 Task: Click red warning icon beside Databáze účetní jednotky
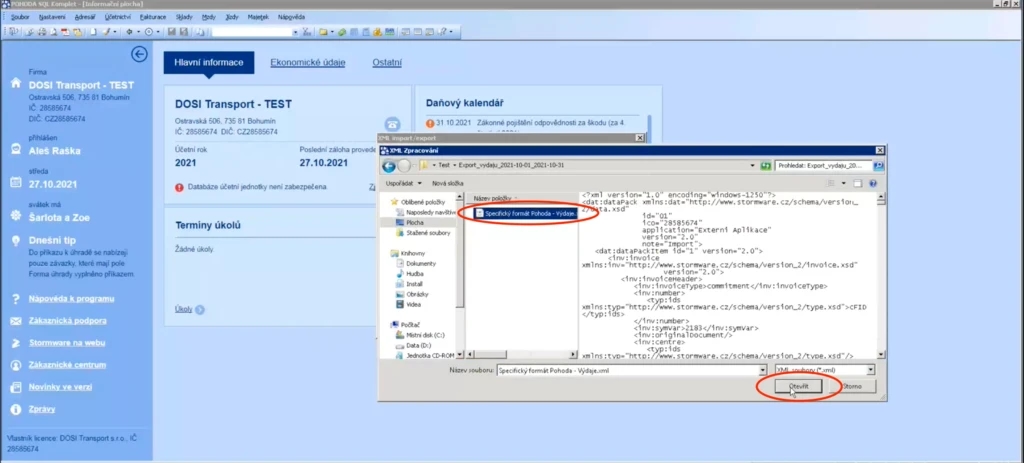(x=179, y=187)
